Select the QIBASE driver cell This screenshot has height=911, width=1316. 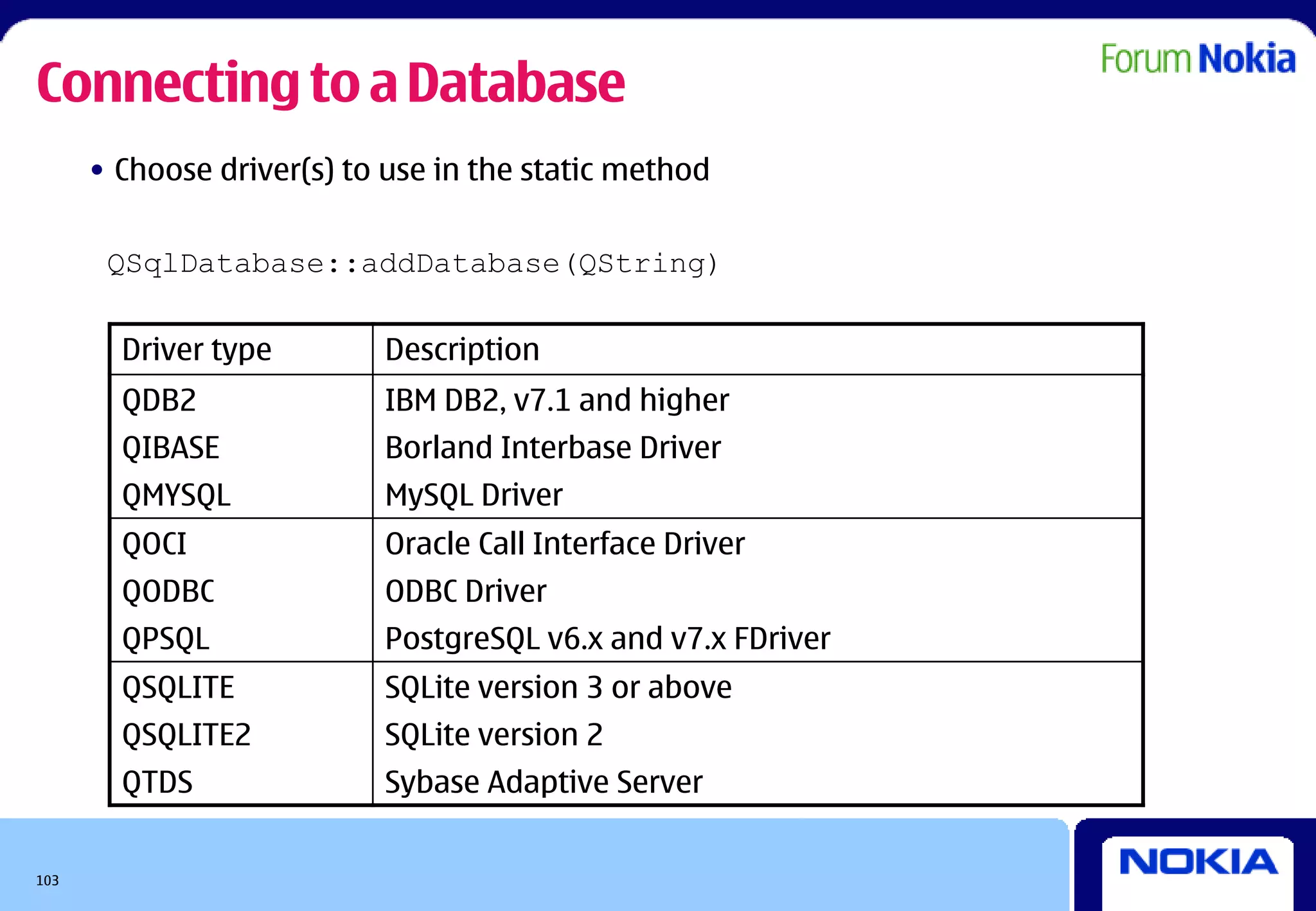coord(170,448)
